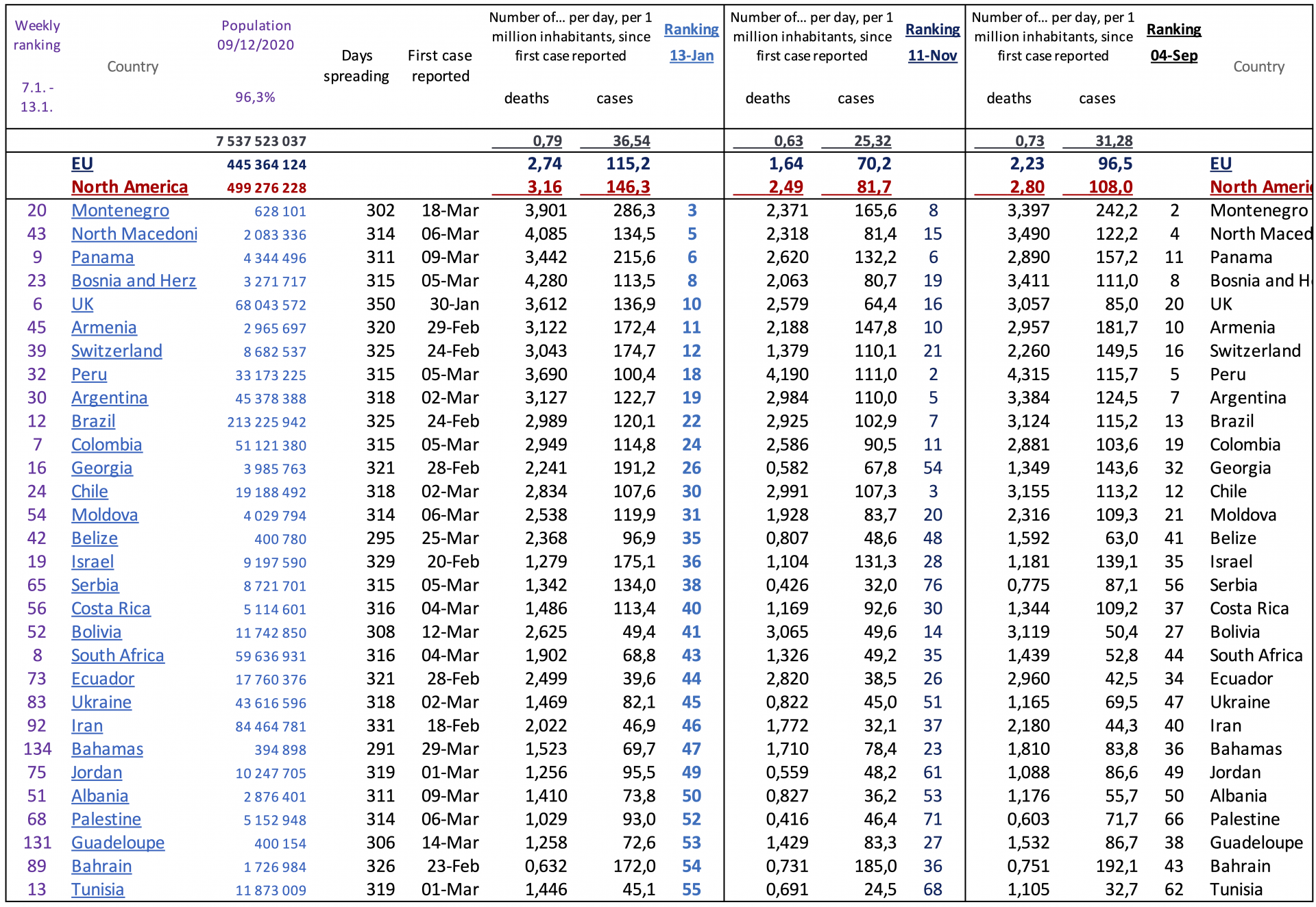Open the Costa Rica hyperlink
1316x907 pixels.
pos(110,608)
